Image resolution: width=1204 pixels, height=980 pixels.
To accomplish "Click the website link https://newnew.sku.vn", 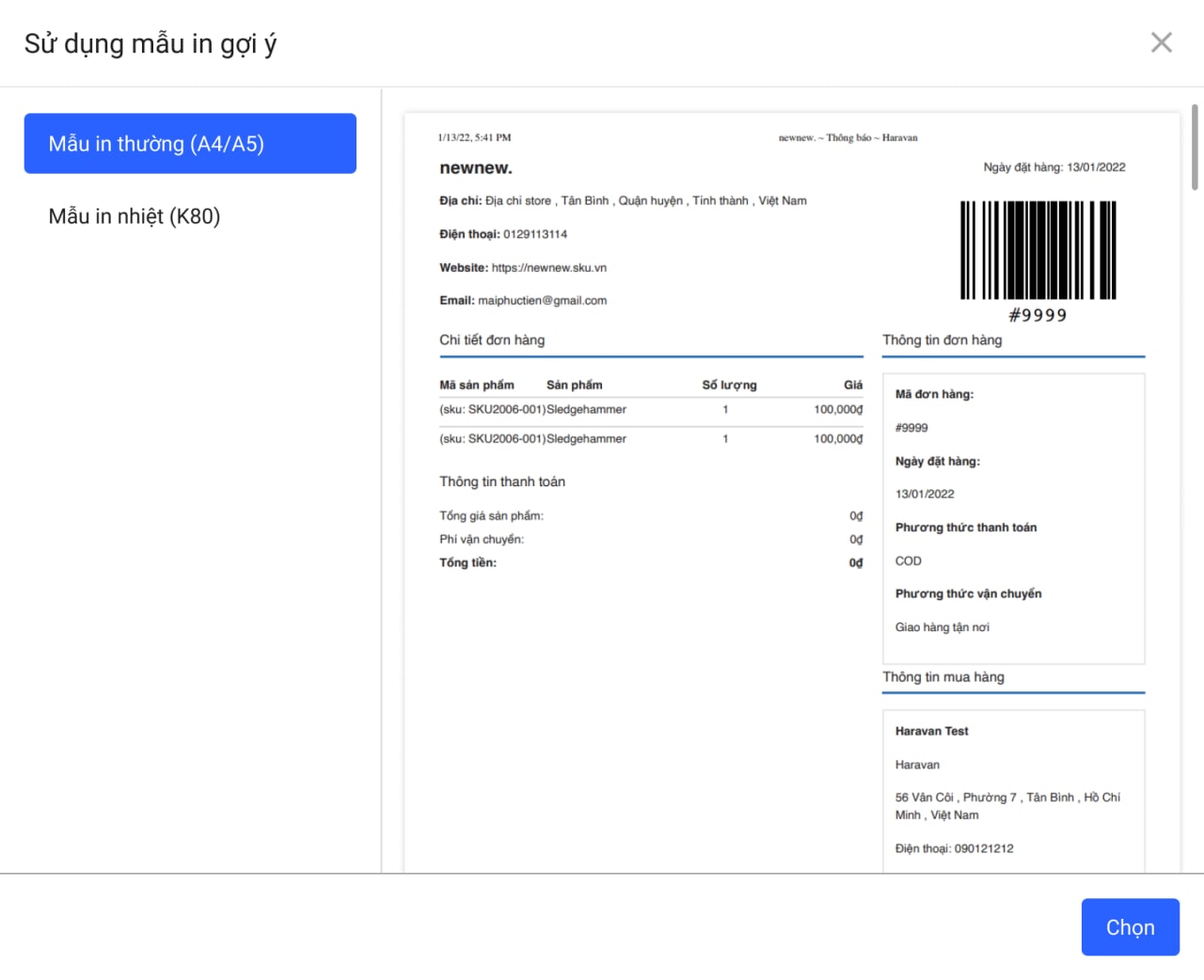I will pyautogui.click(x=548, y=268).
